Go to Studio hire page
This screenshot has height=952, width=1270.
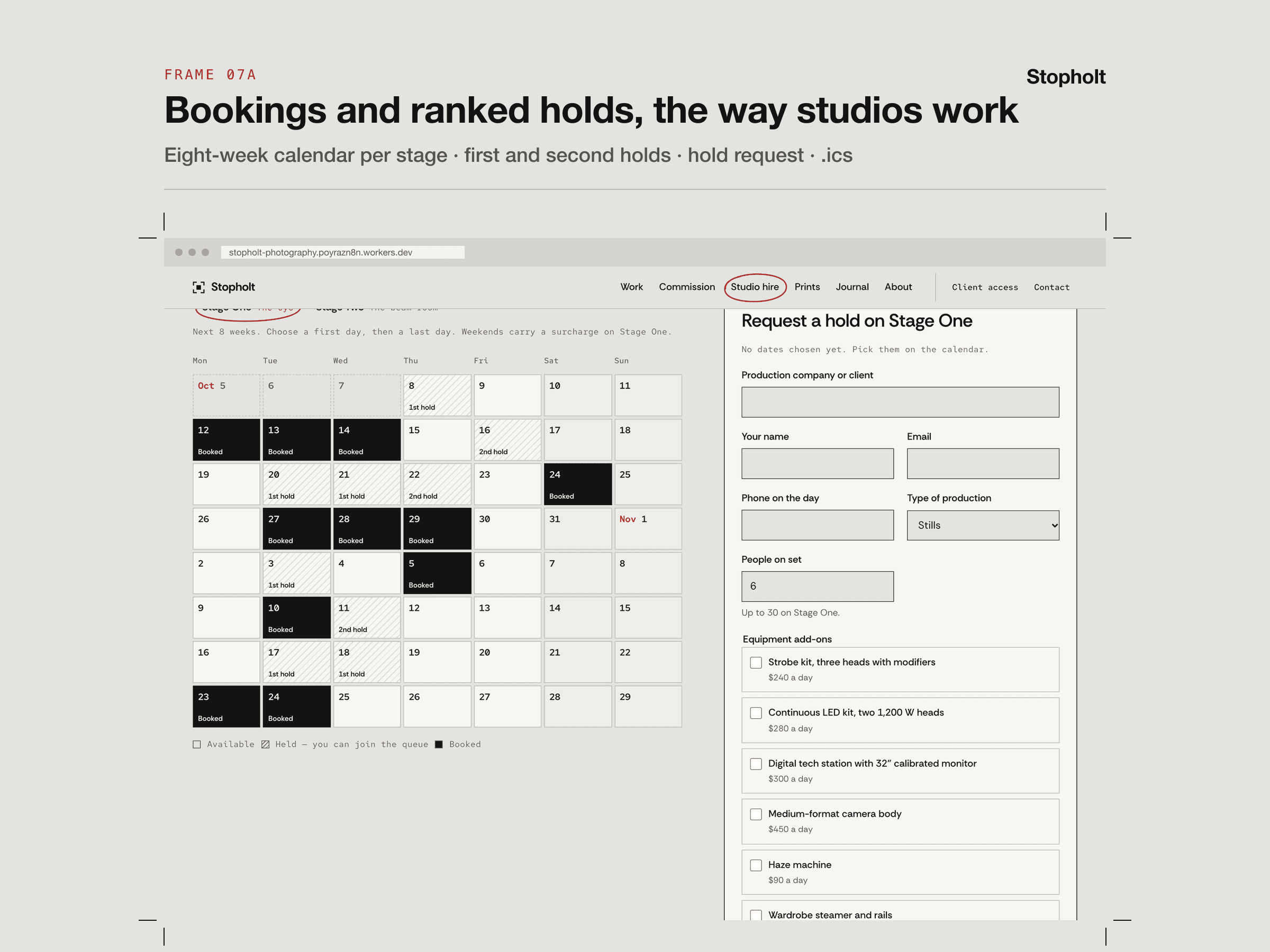tap(755, 287)
